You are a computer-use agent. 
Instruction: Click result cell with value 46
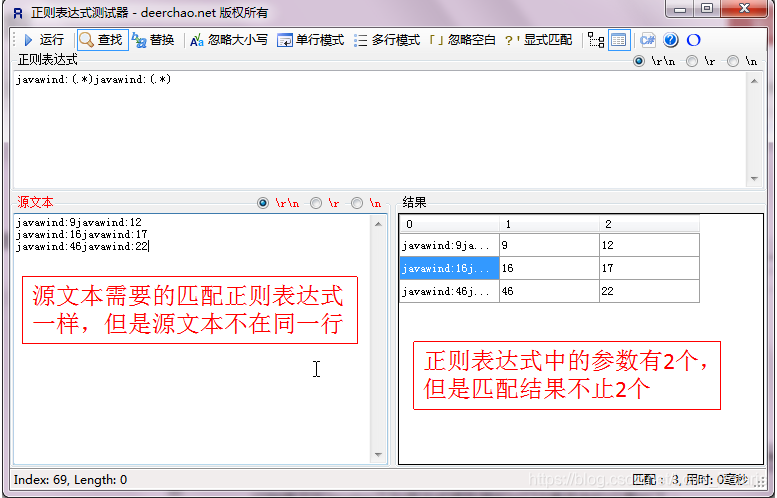coord(550,291)
